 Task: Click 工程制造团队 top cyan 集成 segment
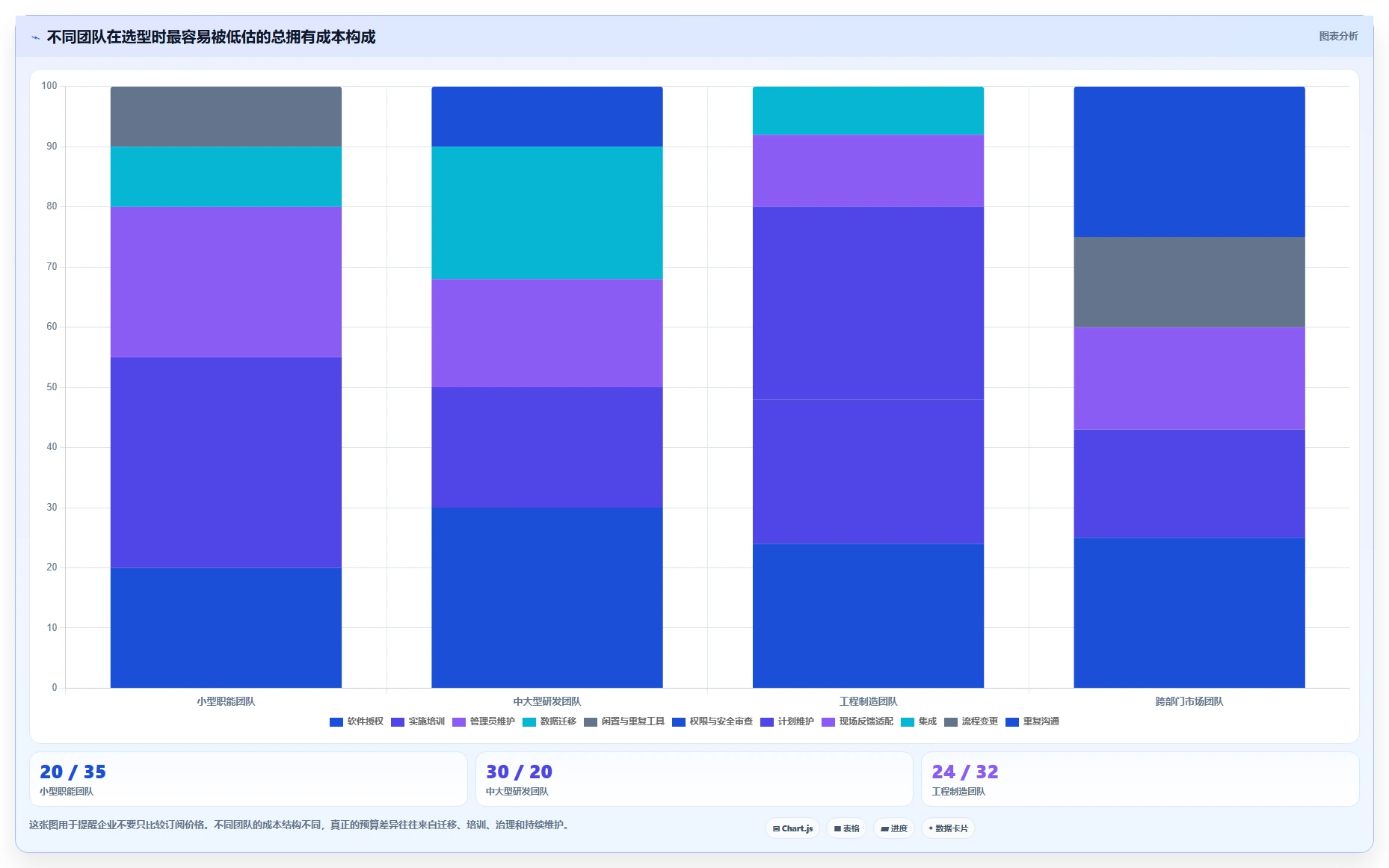click(x=868, y=111)
